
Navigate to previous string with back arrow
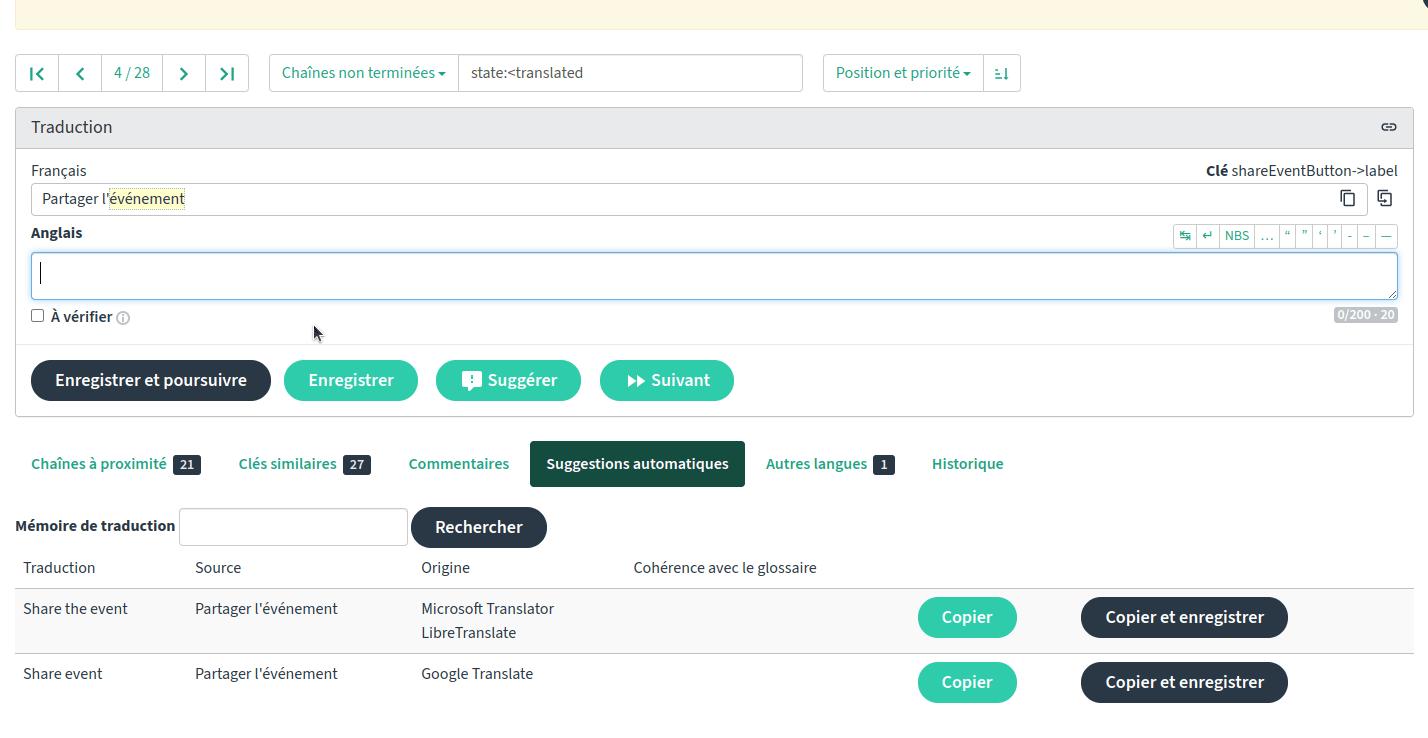coord(80,73)
